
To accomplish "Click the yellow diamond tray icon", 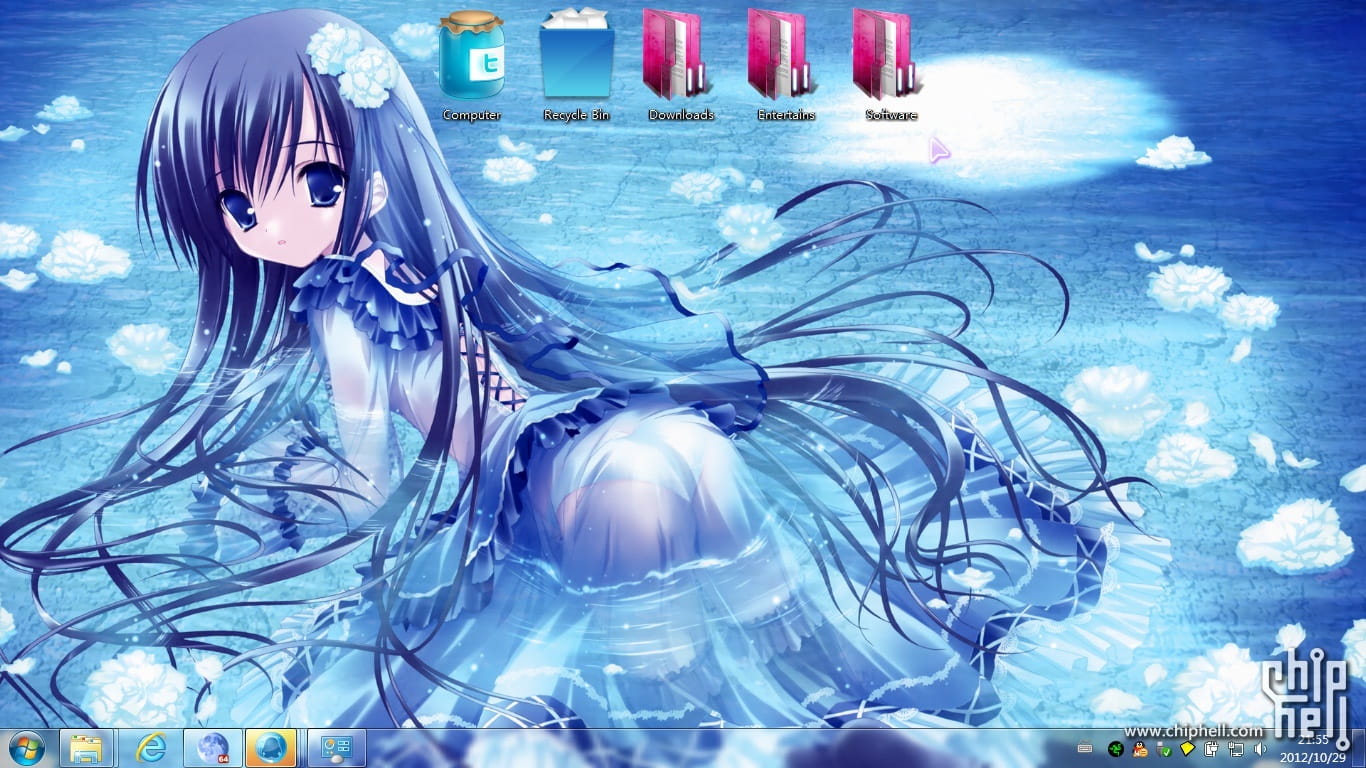I will pyautogui.click(x=1187, y=748).
